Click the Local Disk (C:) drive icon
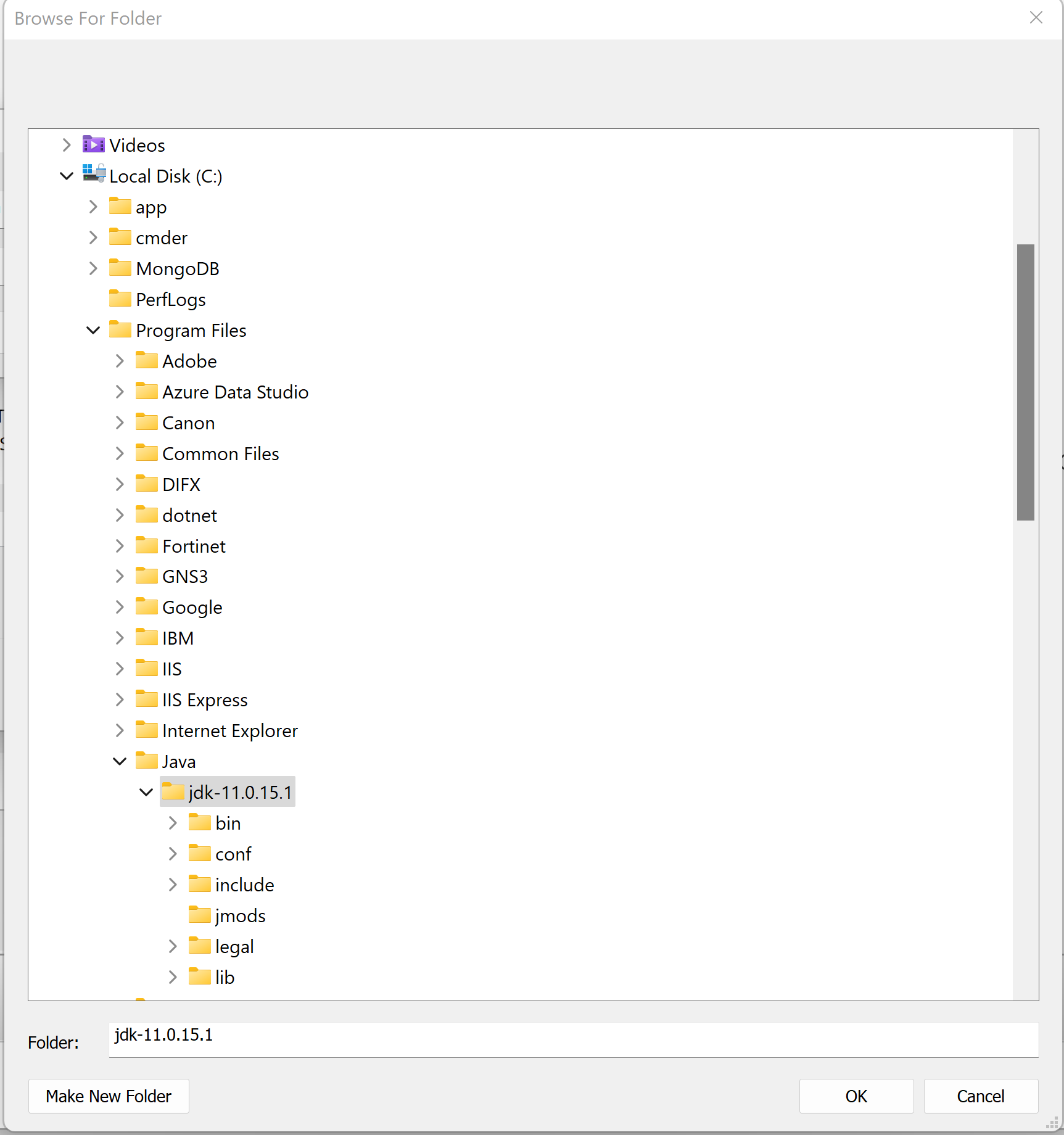Image resolution: width=1064 pixels, height=1135 pixels. tap(94, 175)
